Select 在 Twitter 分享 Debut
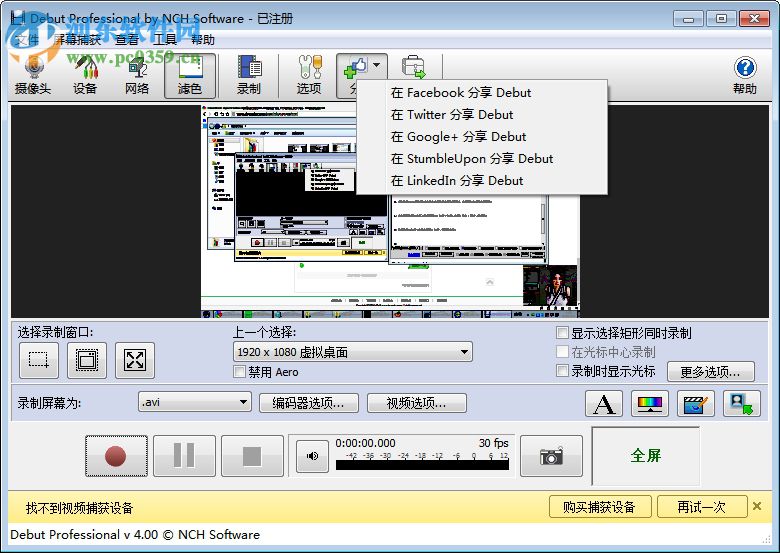 482,114
